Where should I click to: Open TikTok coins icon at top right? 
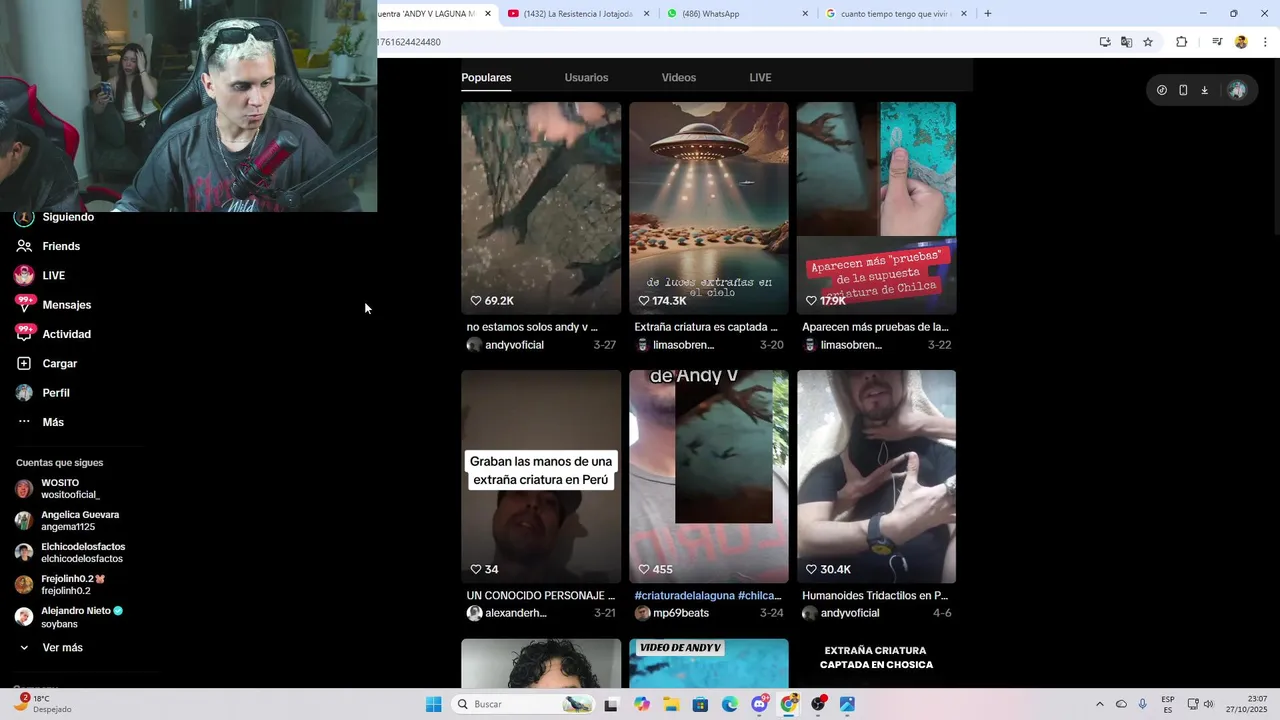click(x=1162, y=90)
